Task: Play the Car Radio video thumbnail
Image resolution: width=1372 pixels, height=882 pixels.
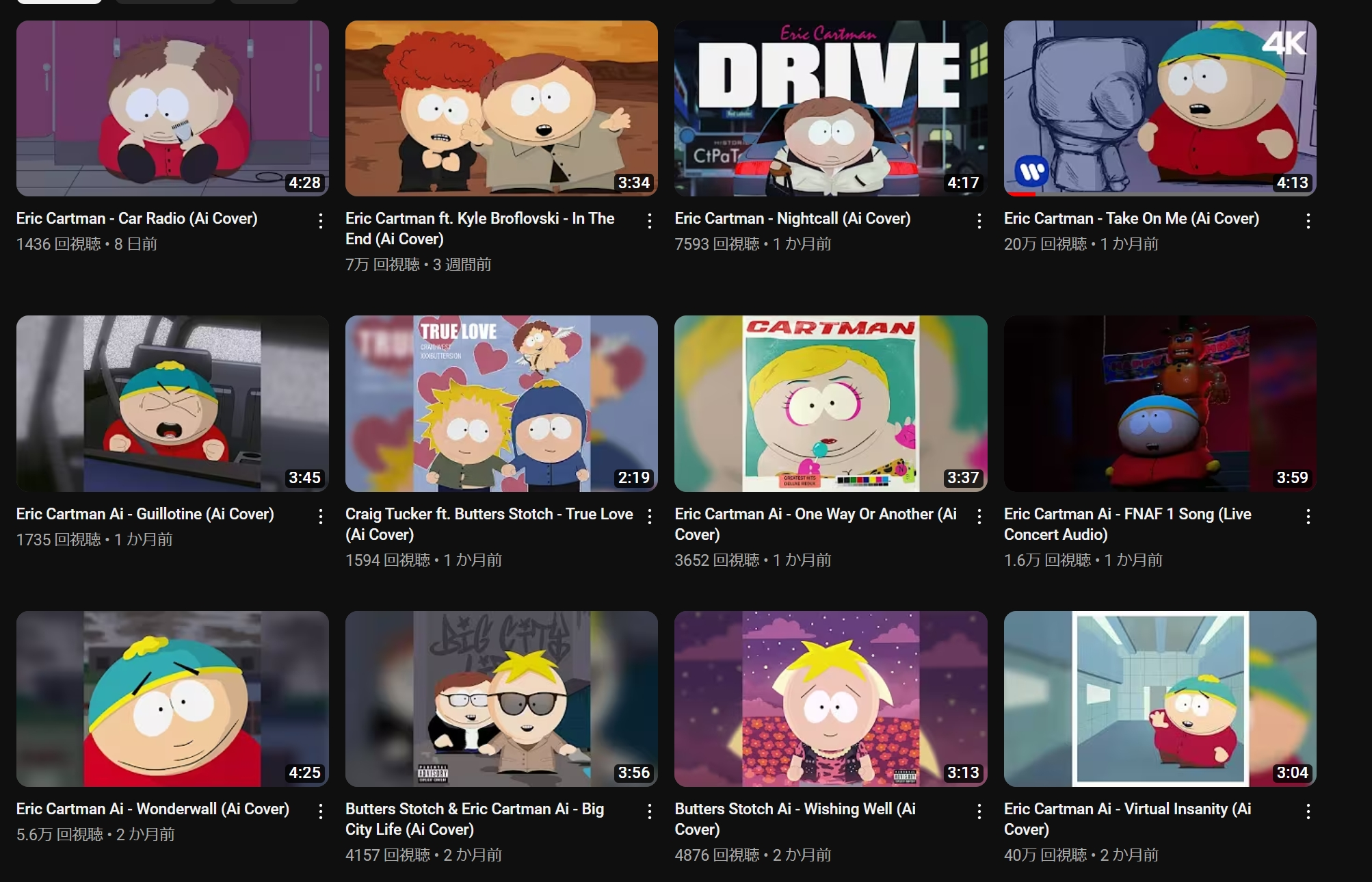Action: [172, 108]
